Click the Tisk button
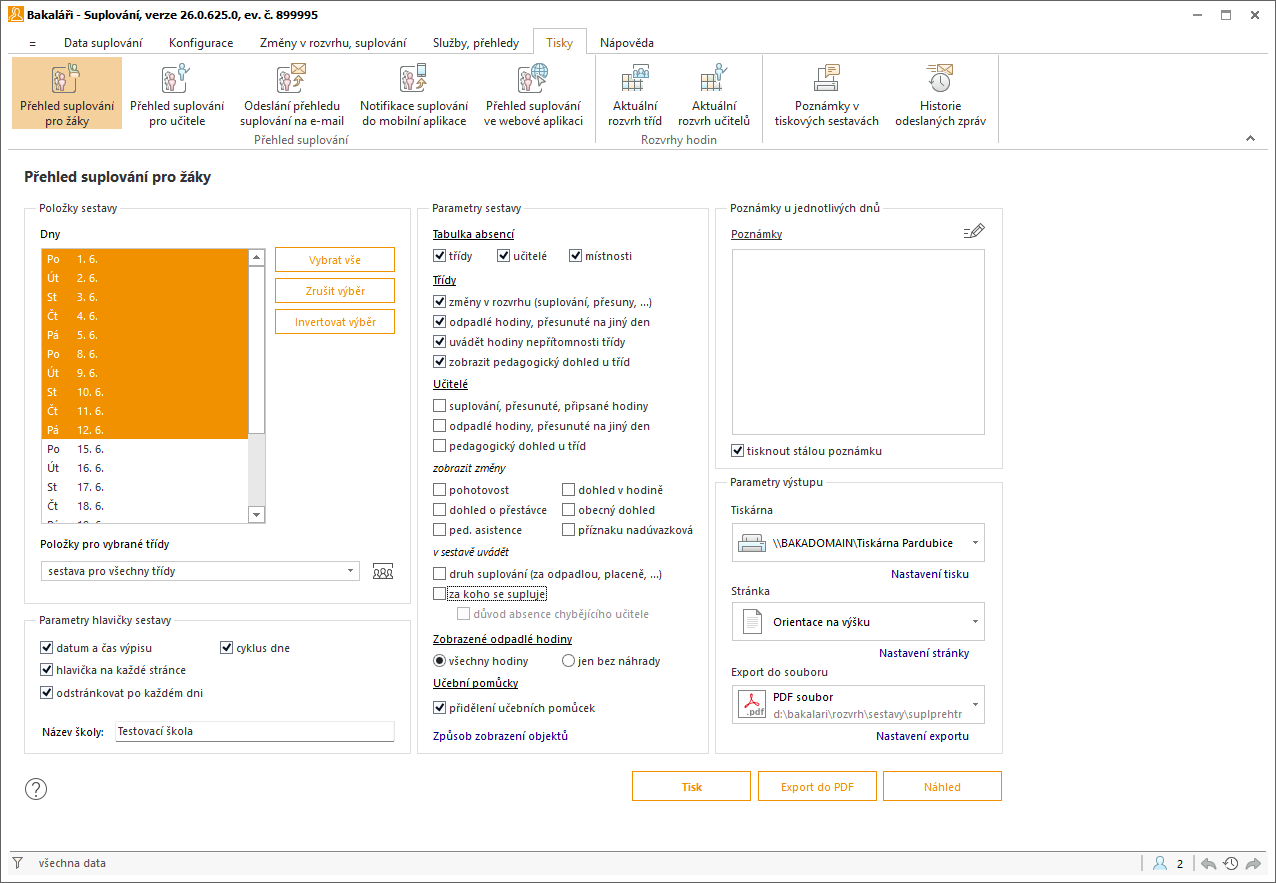The image size is (1276, 883). pyautogui.click(x=692, y=787)
